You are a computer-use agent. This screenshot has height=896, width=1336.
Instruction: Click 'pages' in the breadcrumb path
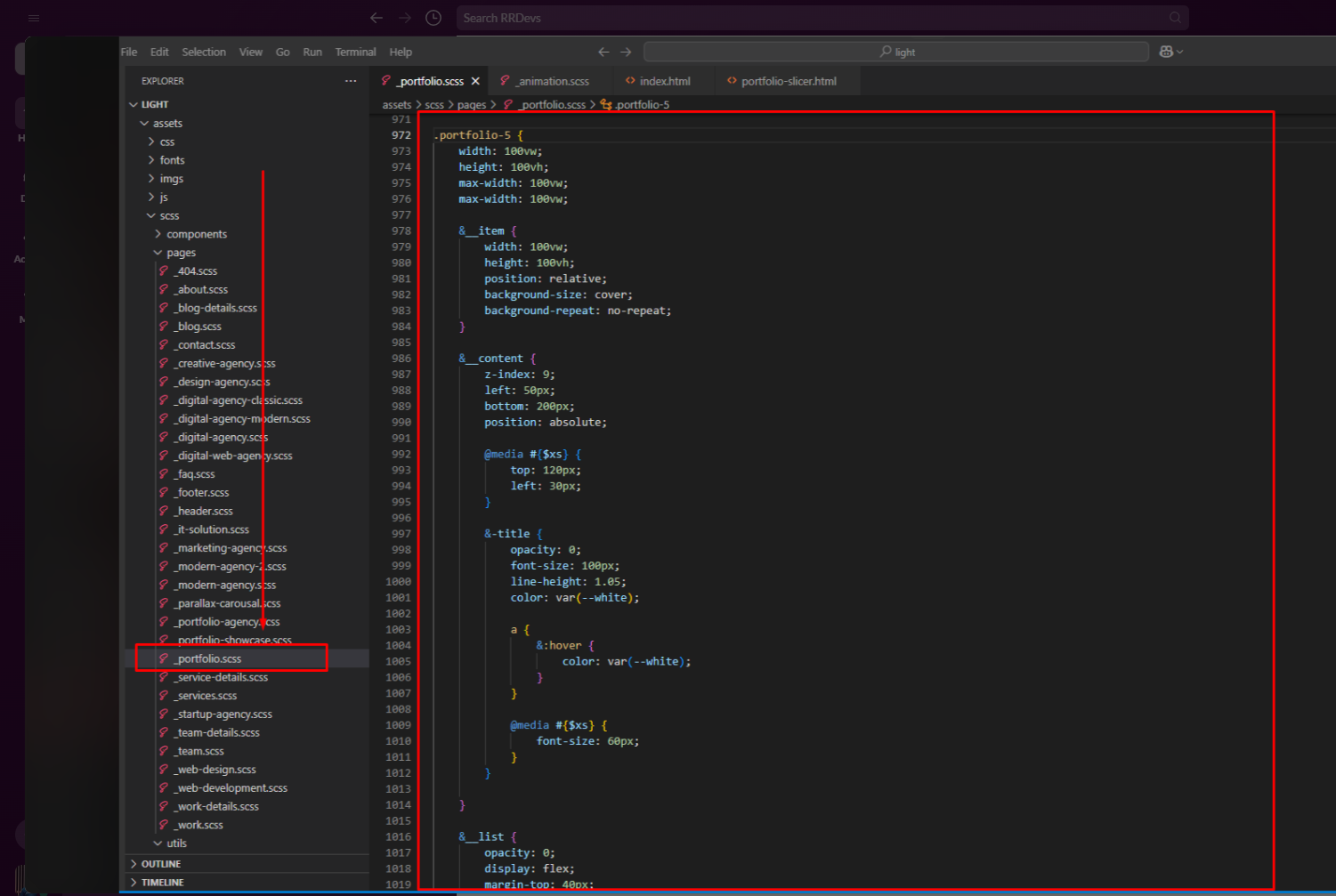472,105
